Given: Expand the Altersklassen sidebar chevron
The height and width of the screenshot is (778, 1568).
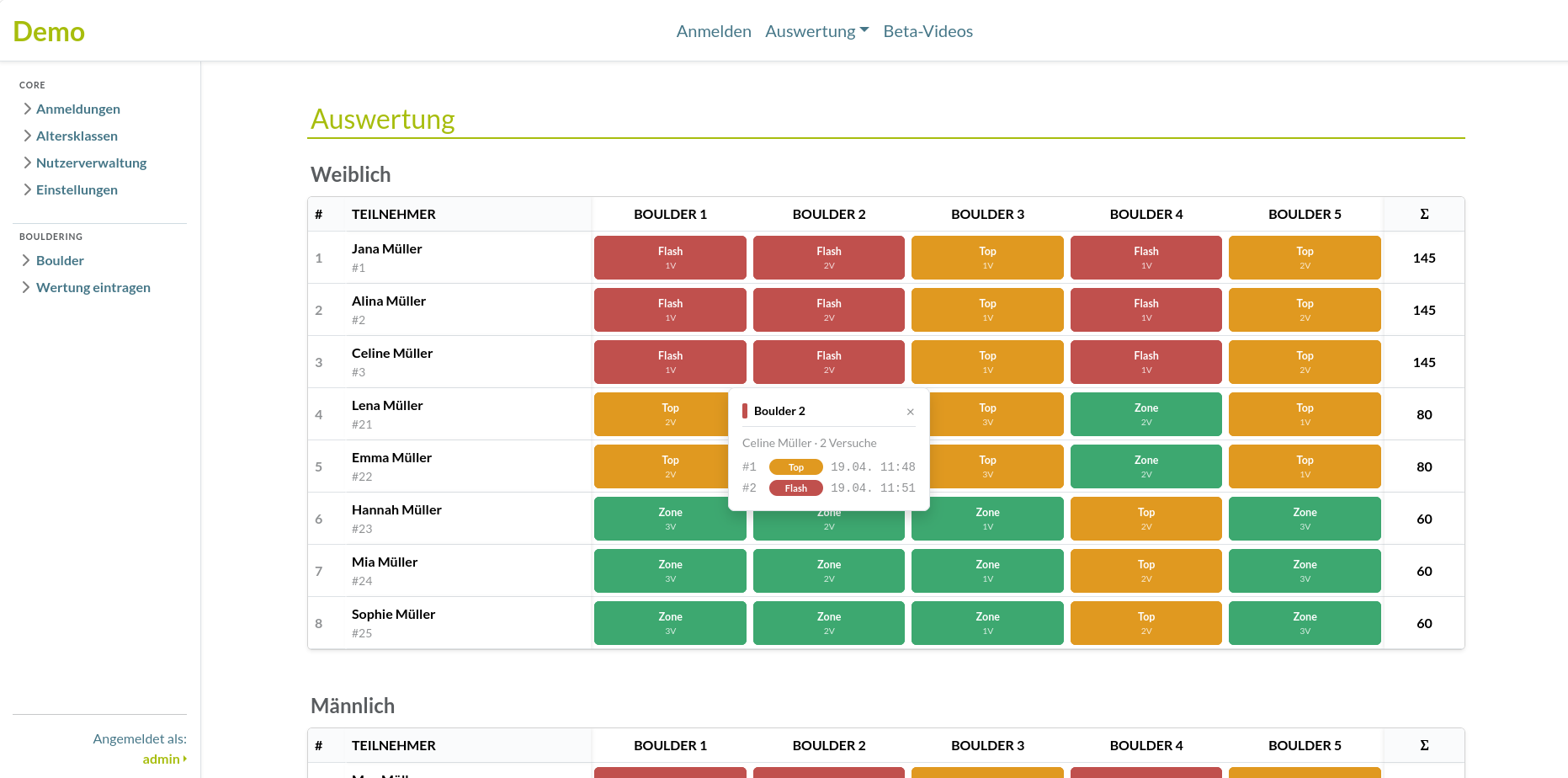Looking at the screenshot, I should point(27,136).
